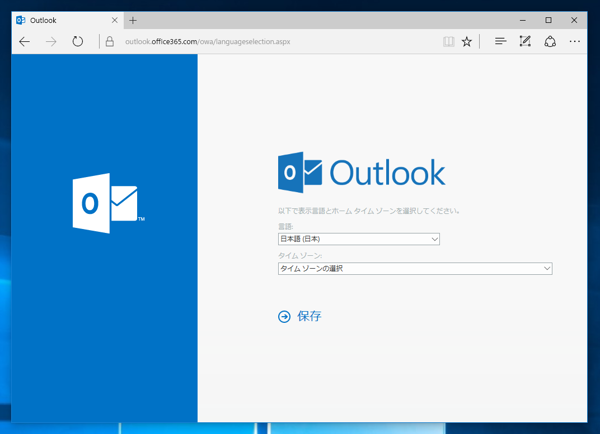Click the Outlook favicon in the tab

click(x=21, y=20)
